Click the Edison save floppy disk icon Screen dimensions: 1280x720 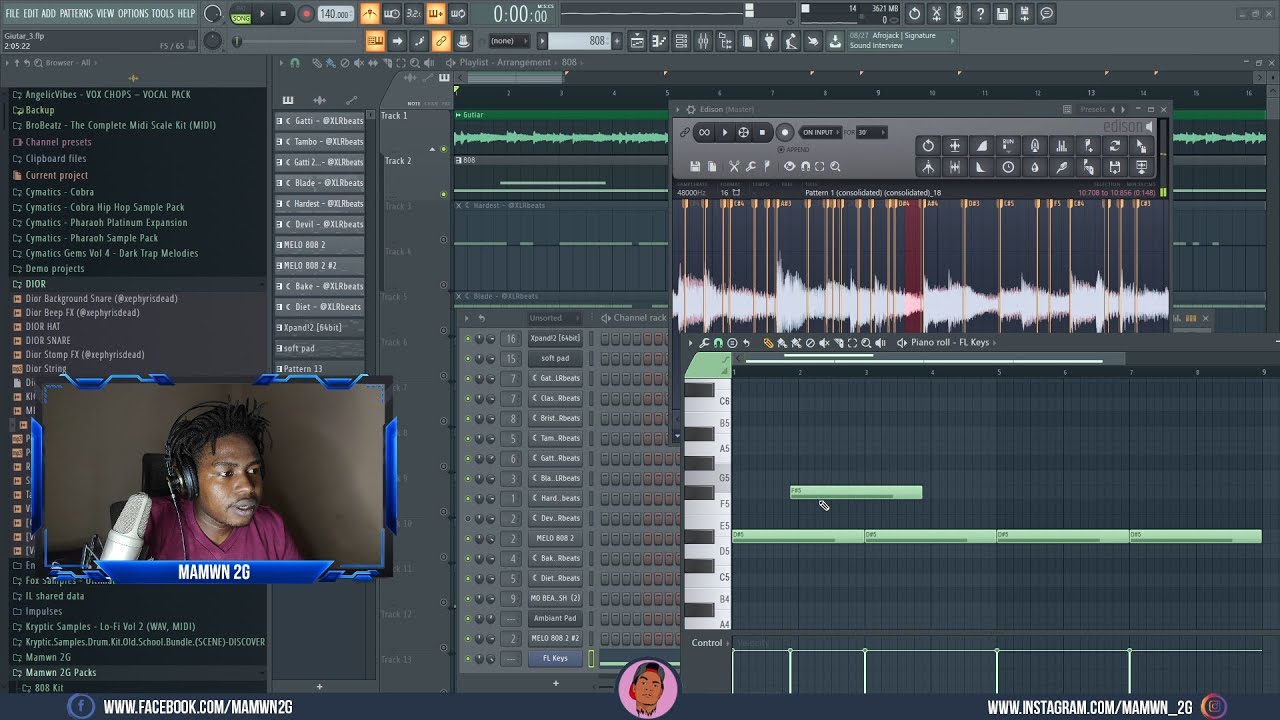(695, 166)
